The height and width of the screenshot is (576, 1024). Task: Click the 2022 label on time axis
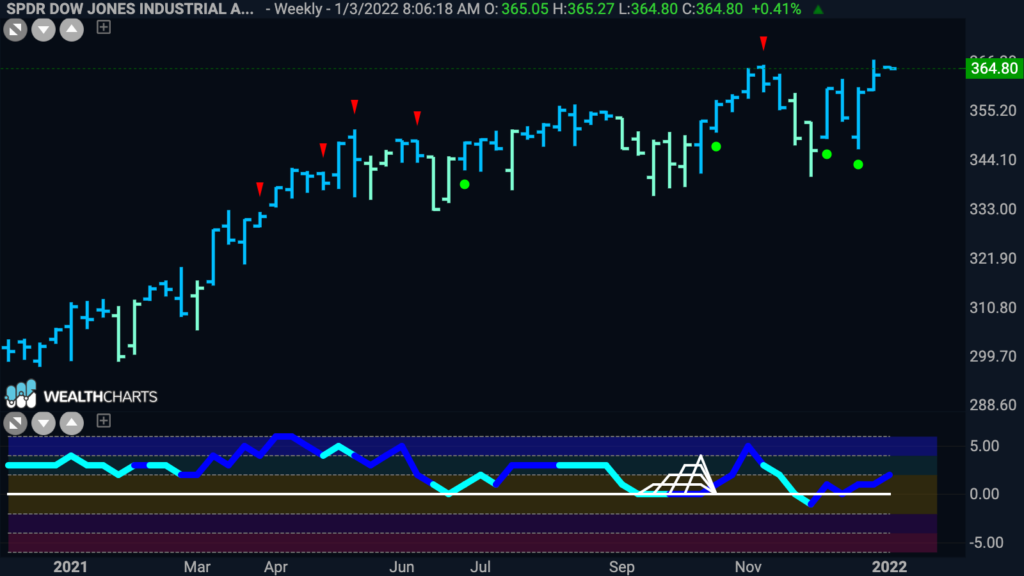click(889, 566)
